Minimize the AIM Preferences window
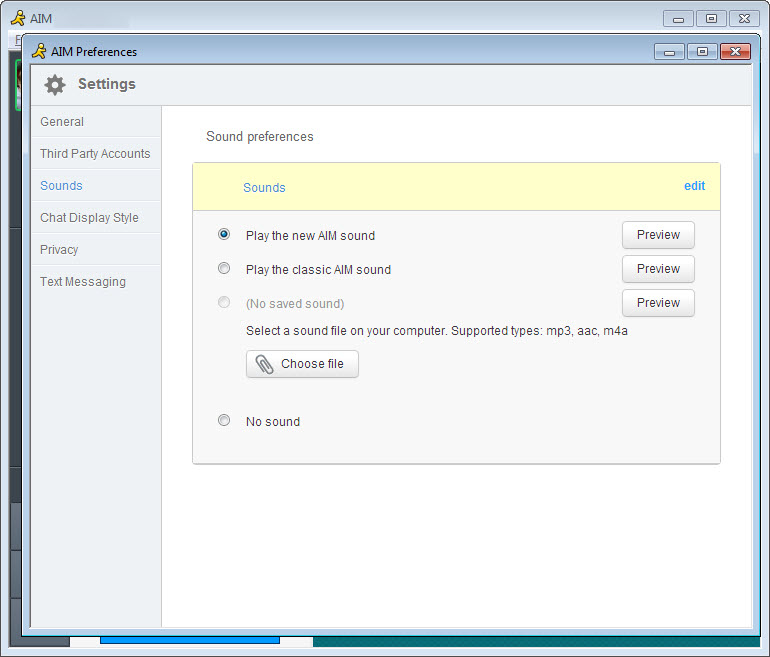 coord(669,52)
